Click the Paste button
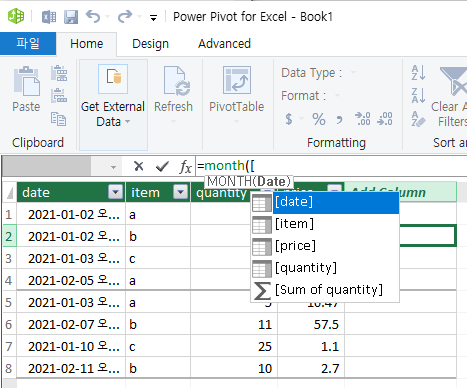This screenshot has width=467, height=388. 26,89
